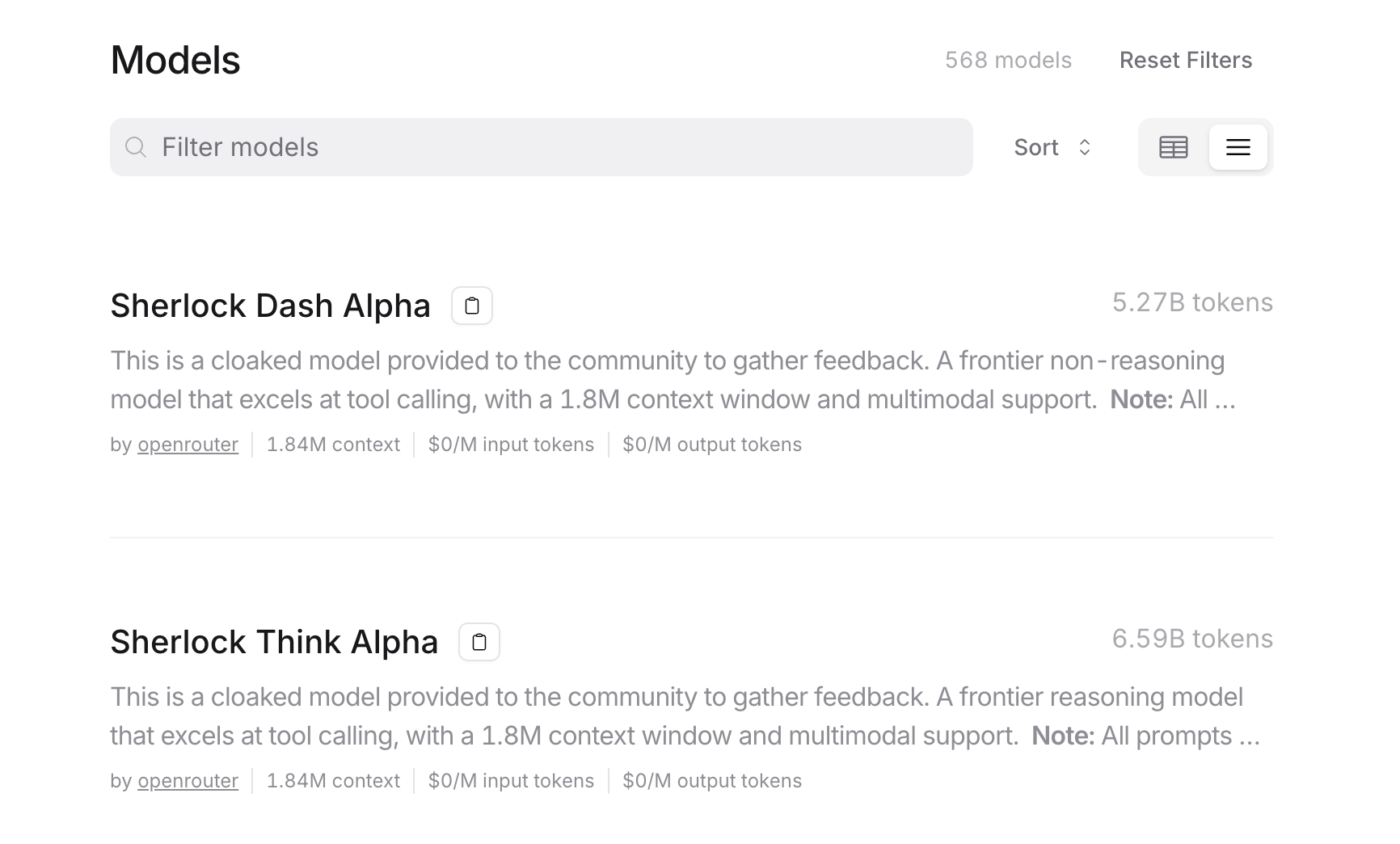Open the Sherlock Dash Alpha model page
The height and width of the screenshot is (844, 1400).
pos(270,306)
